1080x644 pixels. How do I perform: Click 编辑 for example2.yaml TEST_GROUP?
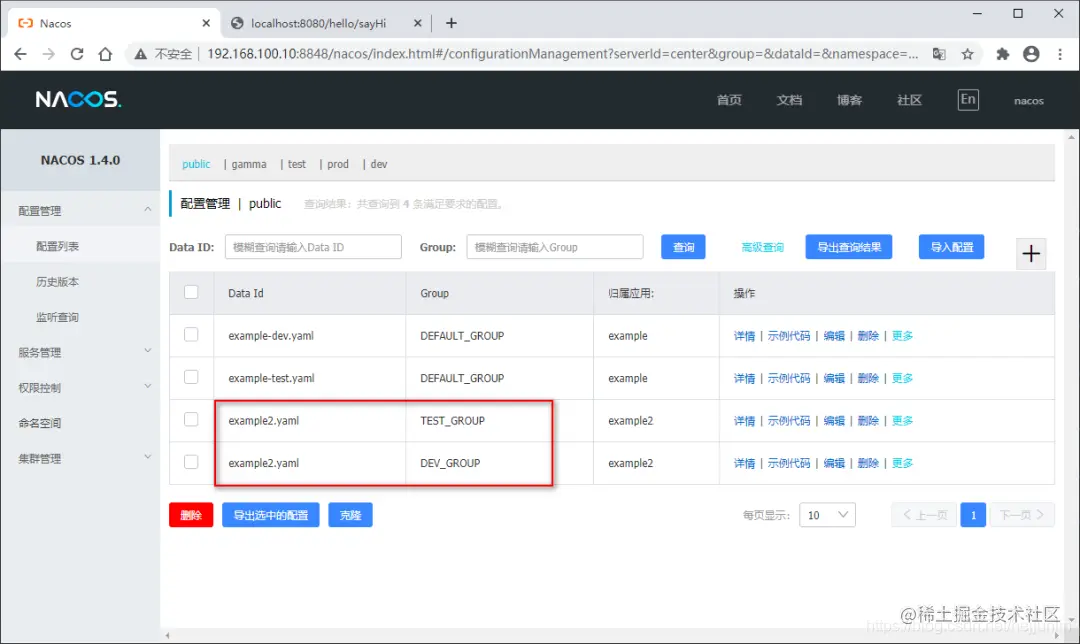(x=833, y=421)
